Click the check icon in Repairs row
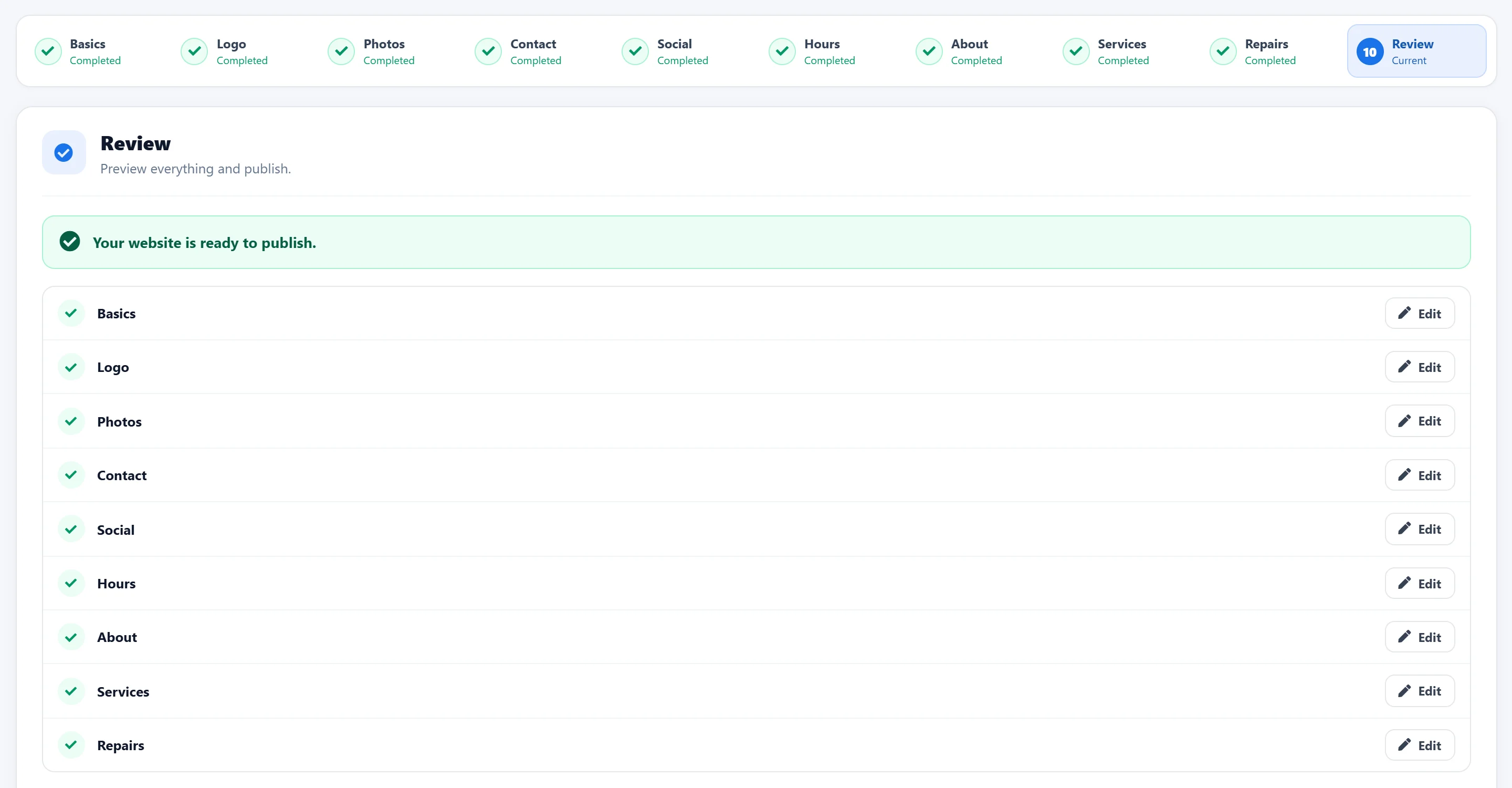The height and width of the screenshot is (788, 1512). pyautogui.click(x=71, y=744)
